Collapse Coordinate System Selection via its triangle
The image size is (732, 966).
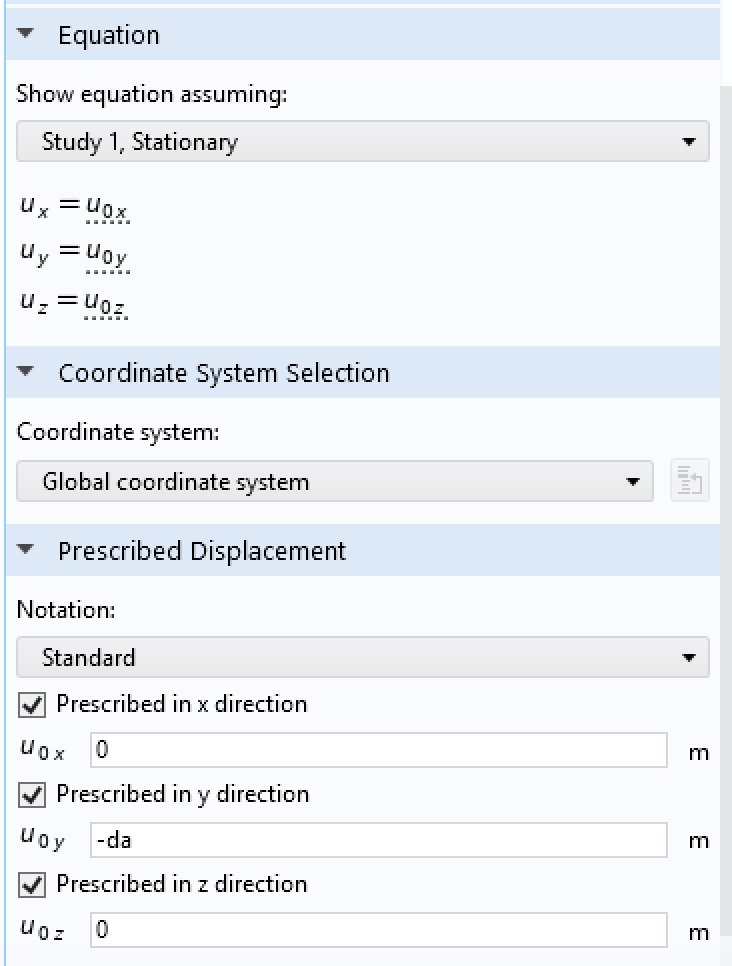click(x=27, y=373)
